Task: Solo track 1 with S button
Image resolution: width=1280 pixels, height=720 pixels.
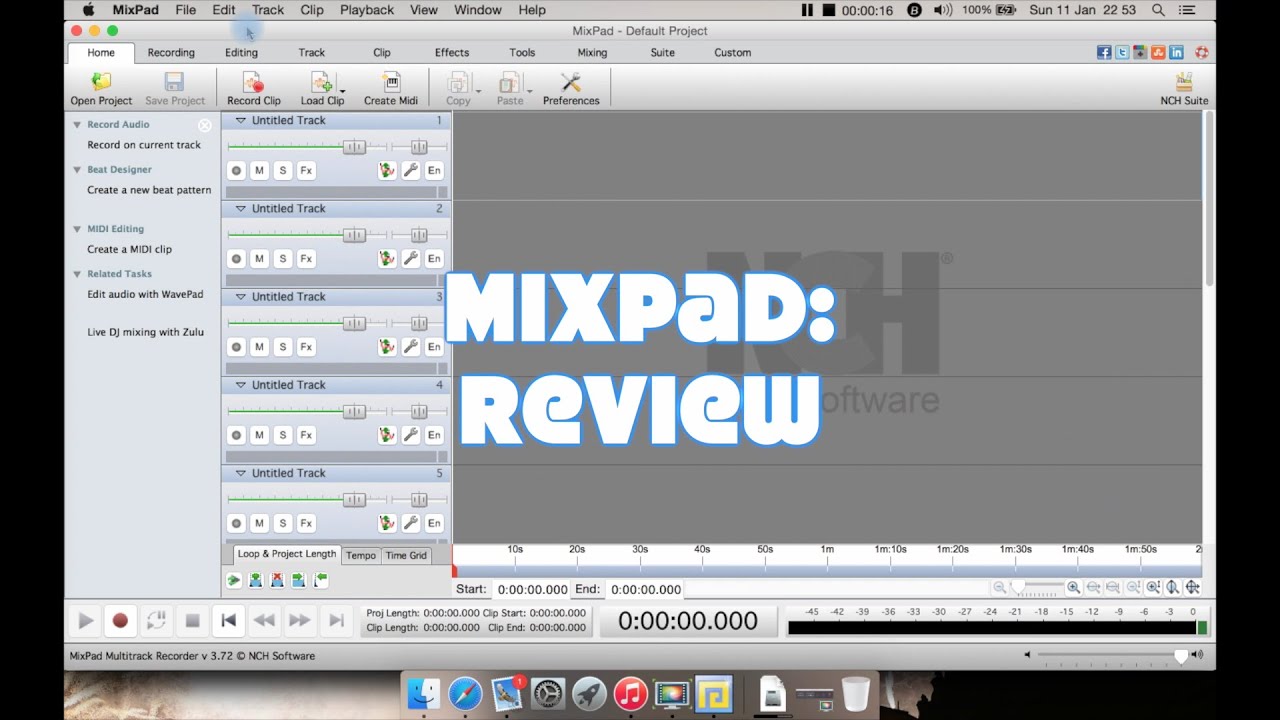Action: tap(282, 171)
